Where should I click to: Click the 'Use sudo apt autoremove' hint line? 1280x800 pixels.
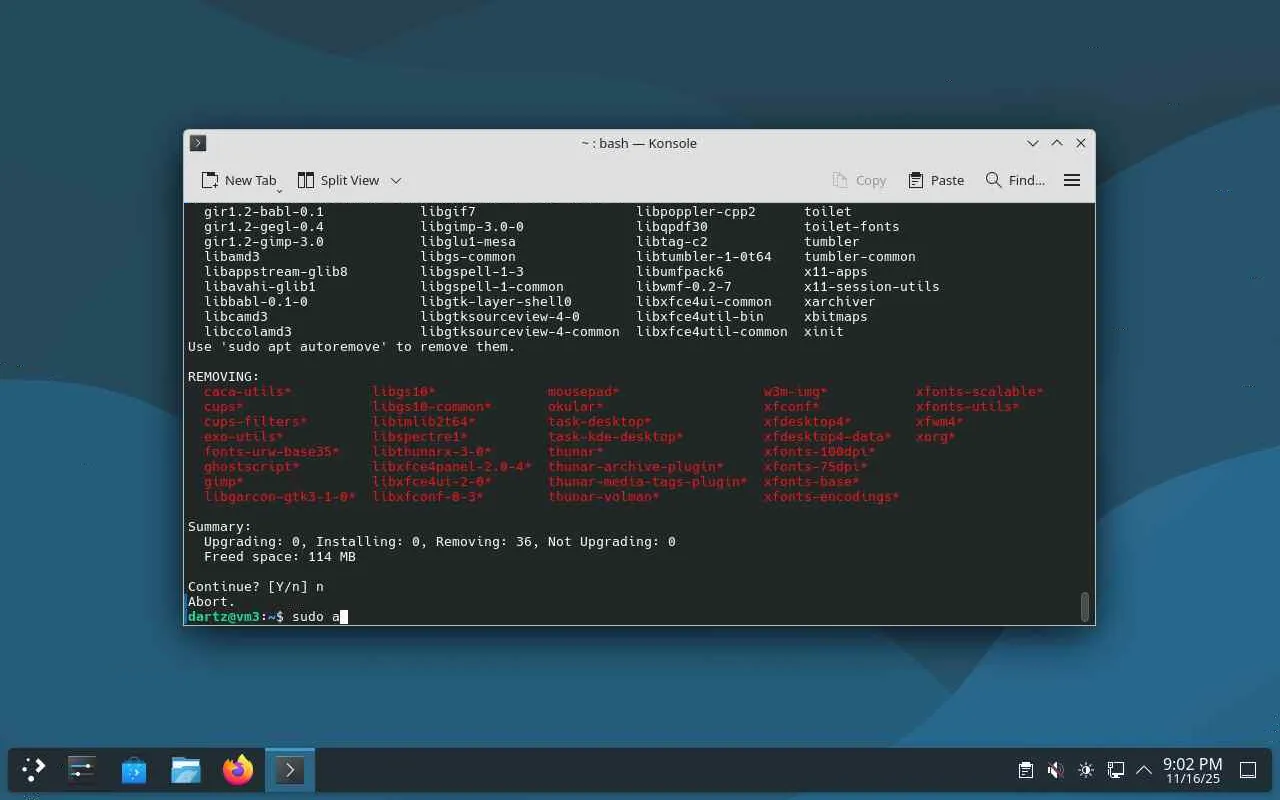(352, 347)
